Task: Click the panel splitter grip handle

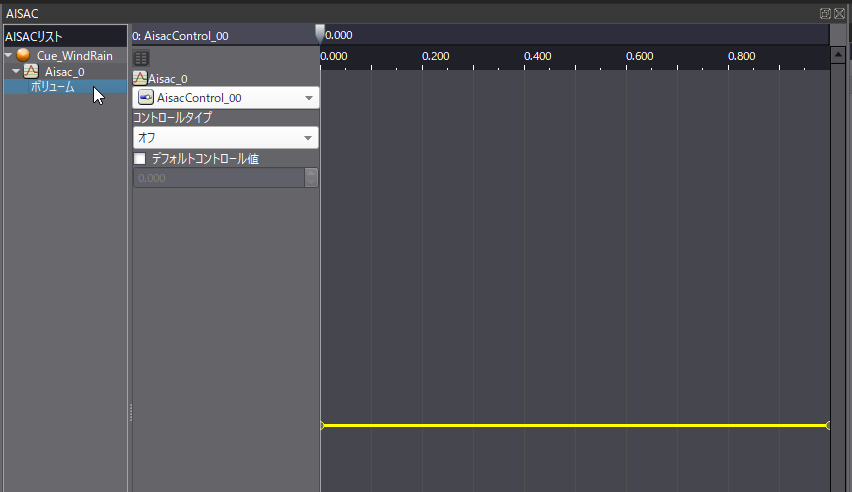Action: [131, 413]
